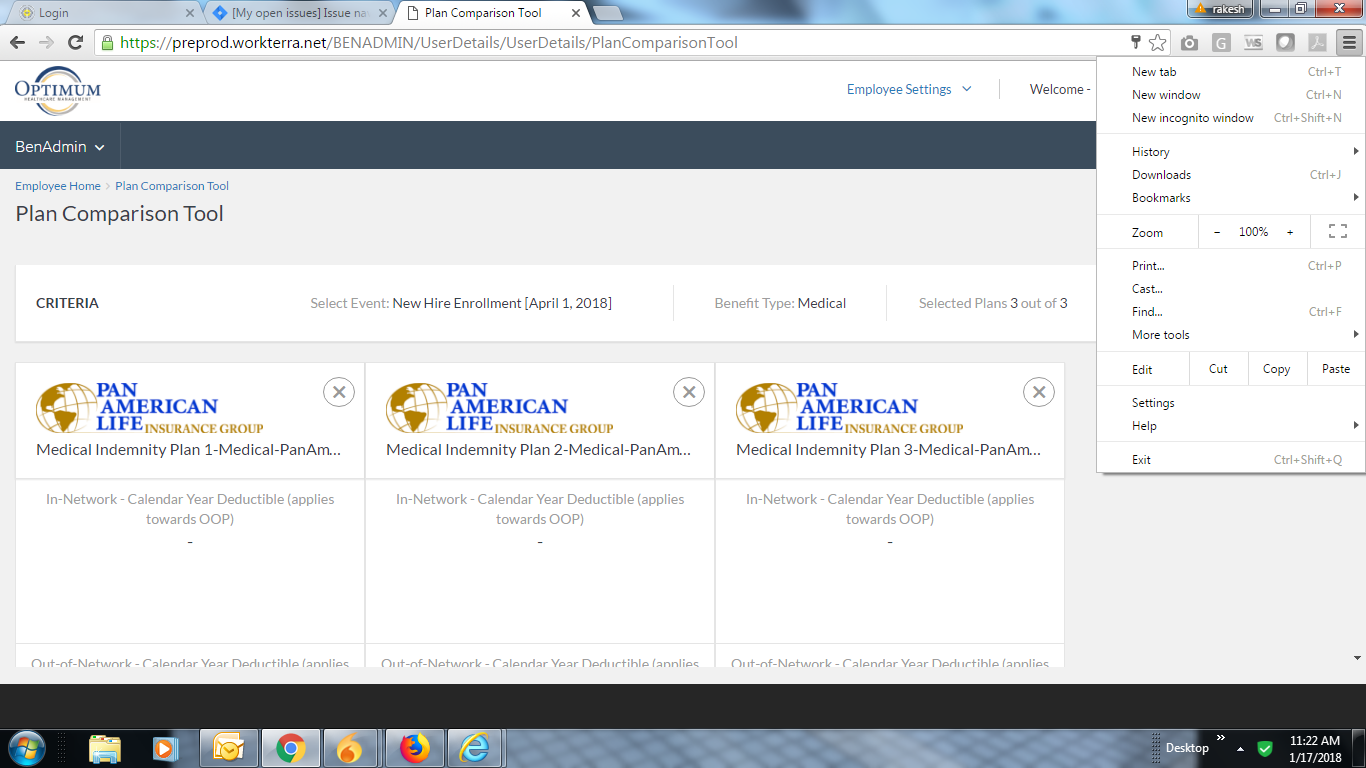
Task: Remove Medical Indemnity Plan 2 card
Action: pyautogui.click(x=689, y=392)
